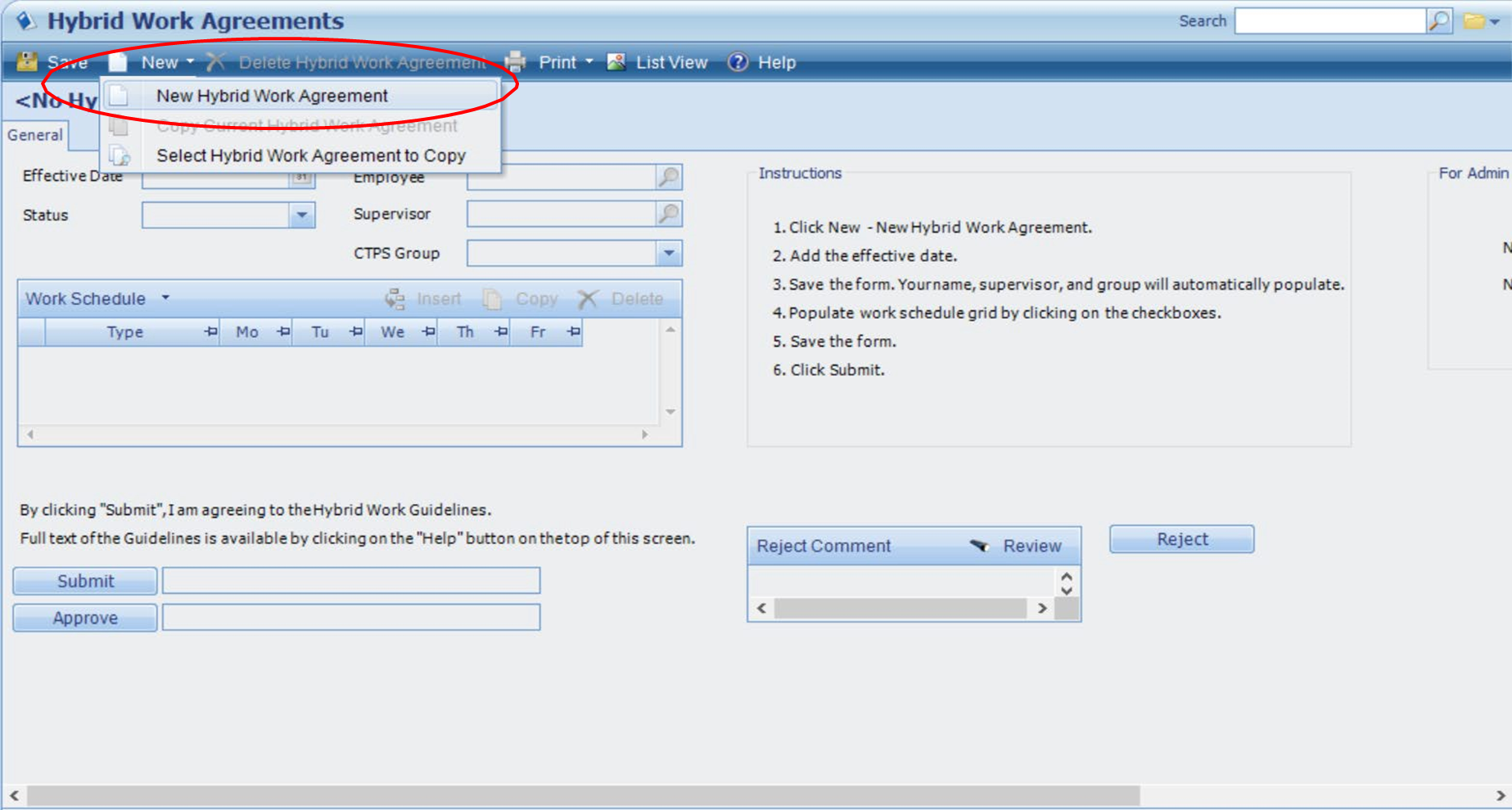Pin the Tu column header
Screen dimensions: 1512x810
355,331
